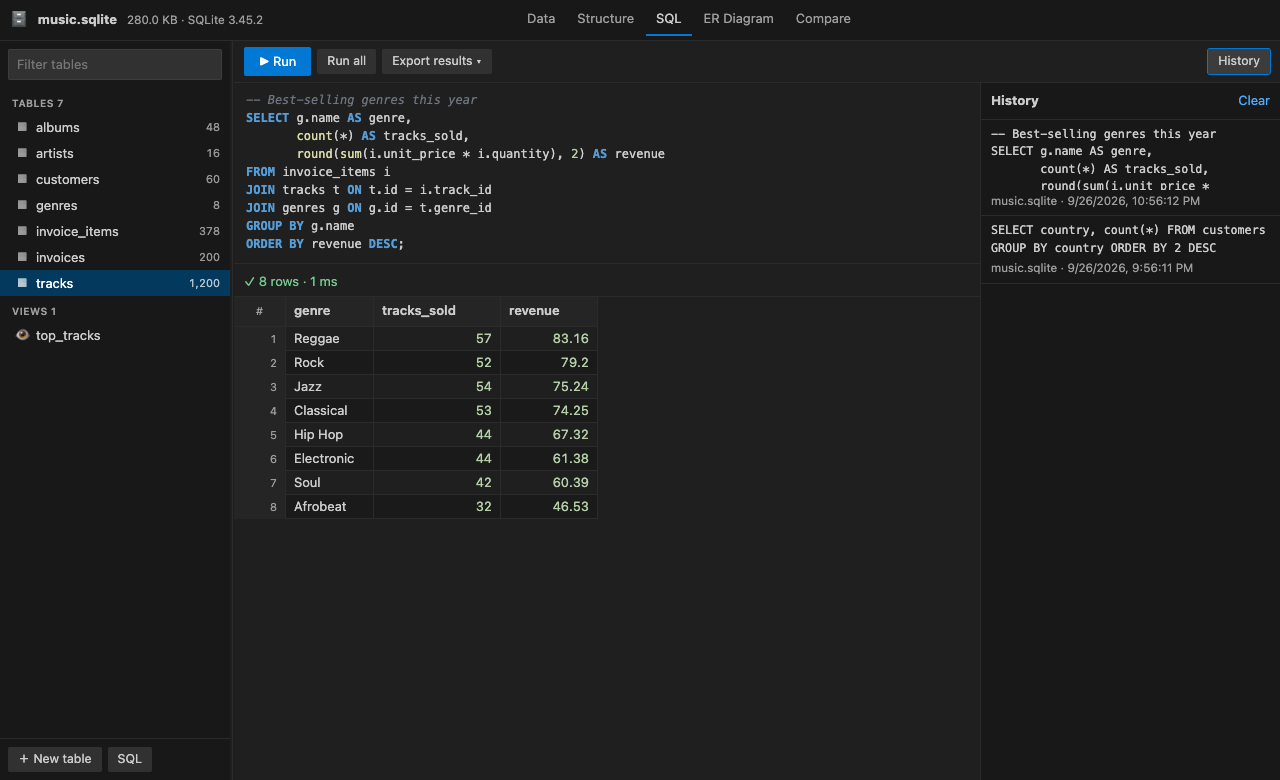Viewport: 1280px width, 780px height.
Task: Sort results by the genre column header
Action: 329,311
